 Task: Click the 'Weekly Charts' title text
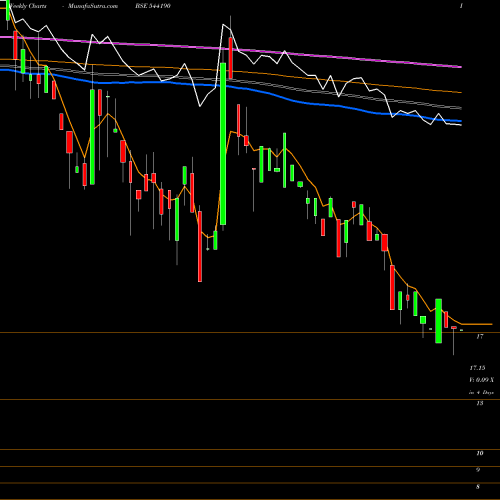tap(28, 6)
